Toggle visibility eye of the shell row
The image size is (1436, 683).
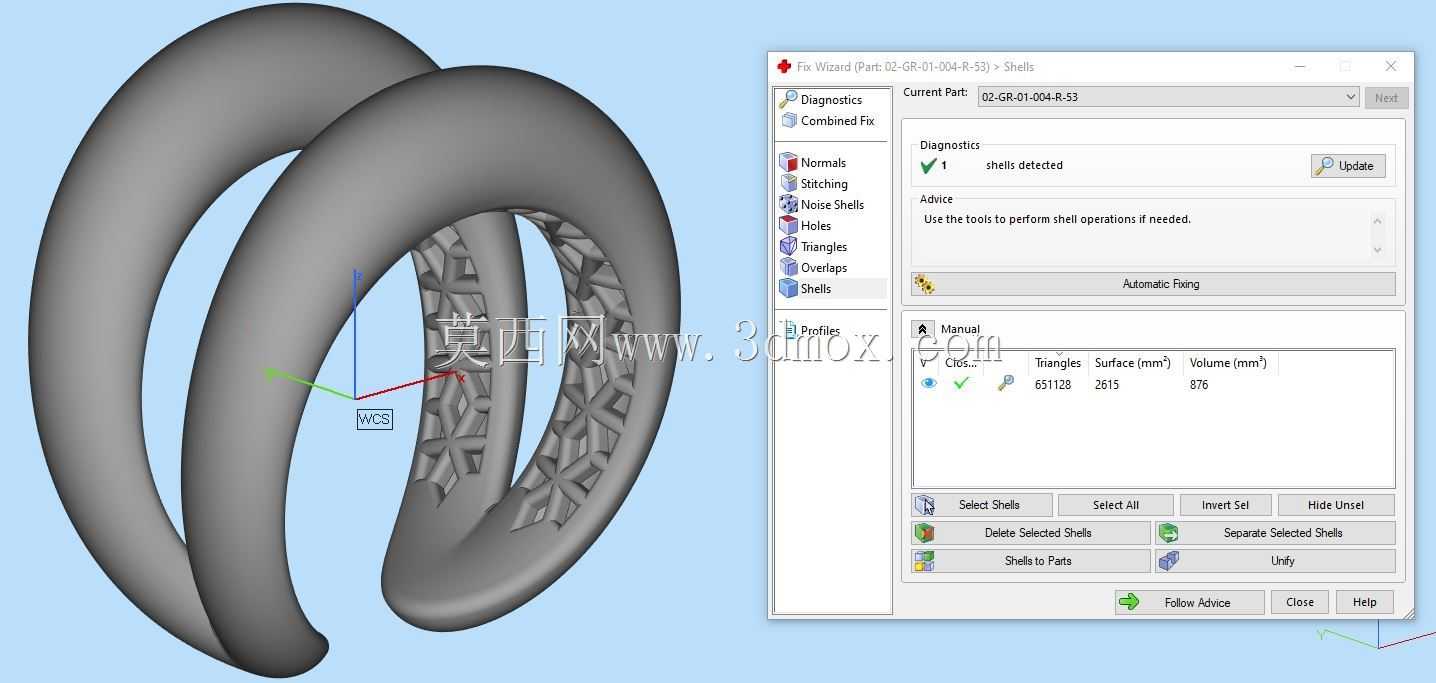click(929, 383)
